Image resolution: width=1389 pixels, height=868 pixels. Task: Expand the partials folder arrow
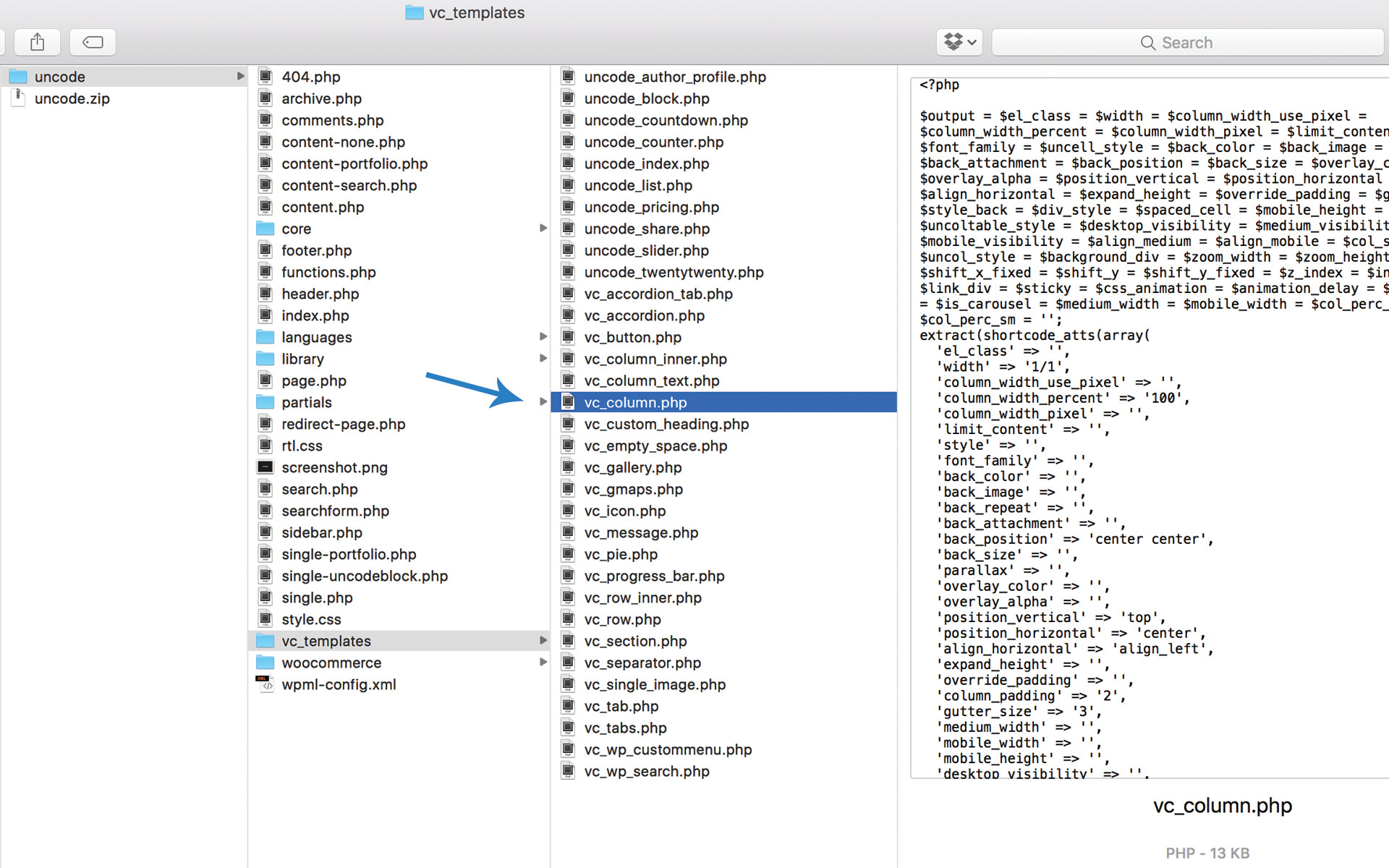click(543, 402)
